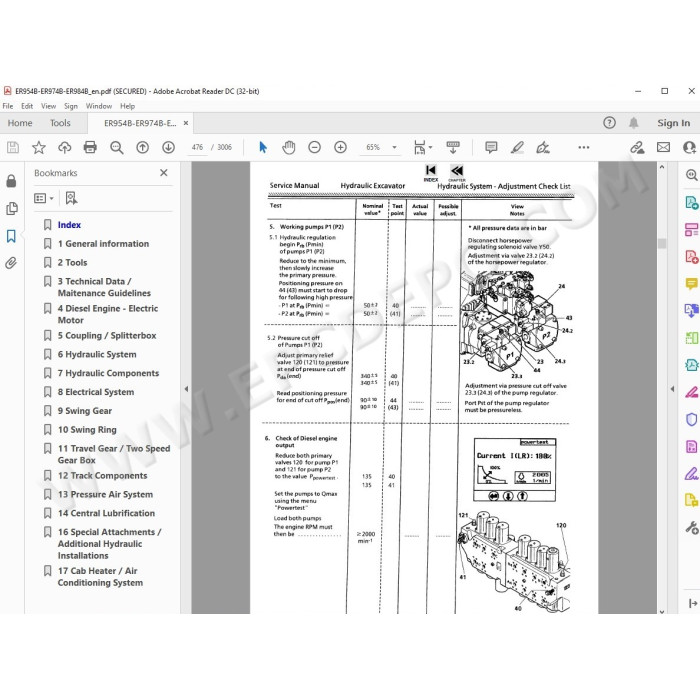
Task: Print the document
Action: (x=90, y=147)
